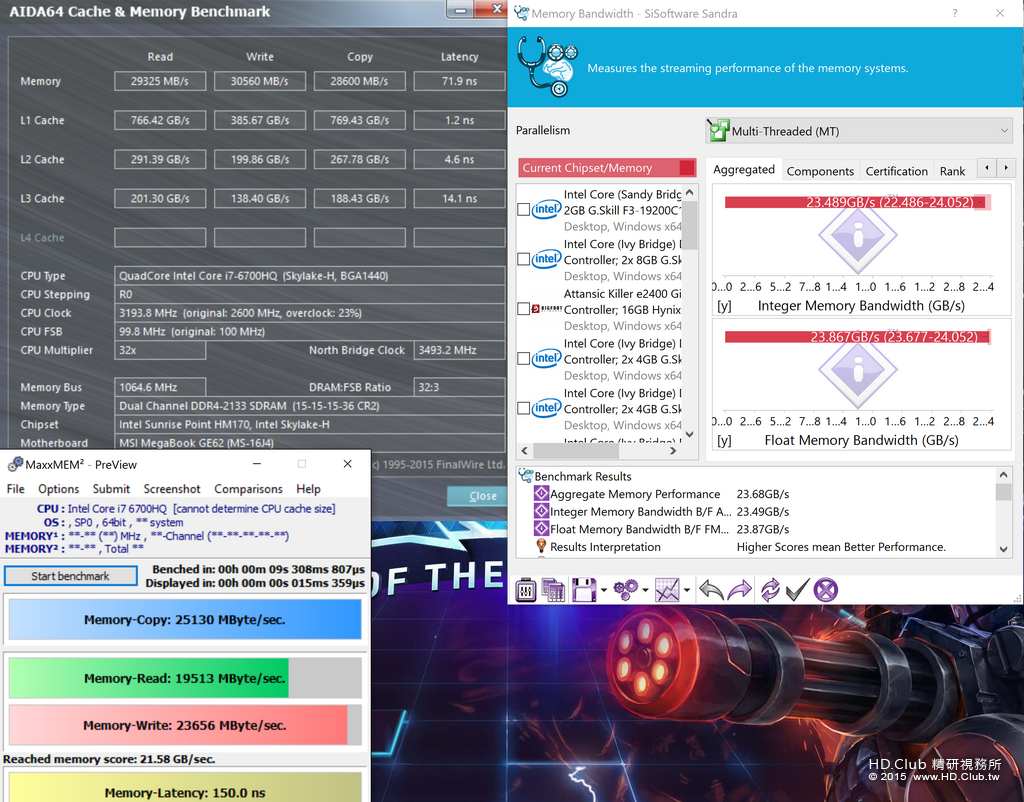This screenshot has width=1024, height=802.
Task: Click the Attansic Killer e2400 vendor logo
Action: (547, 309)
